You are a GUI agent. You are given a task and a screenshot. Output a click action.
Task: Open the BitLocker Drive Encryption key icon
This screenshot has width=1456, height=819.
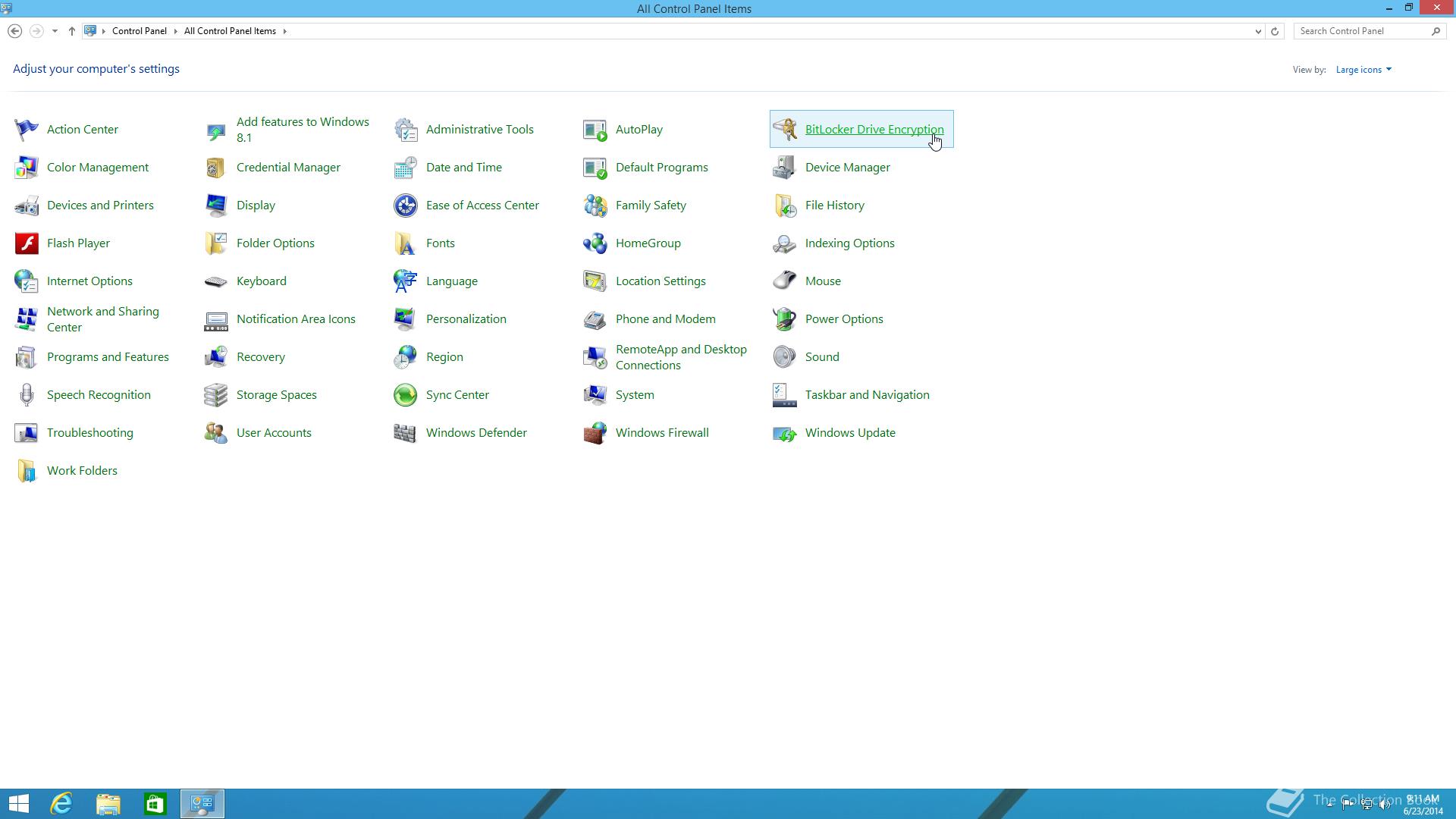pyautogui.click(x=785, y=130)
